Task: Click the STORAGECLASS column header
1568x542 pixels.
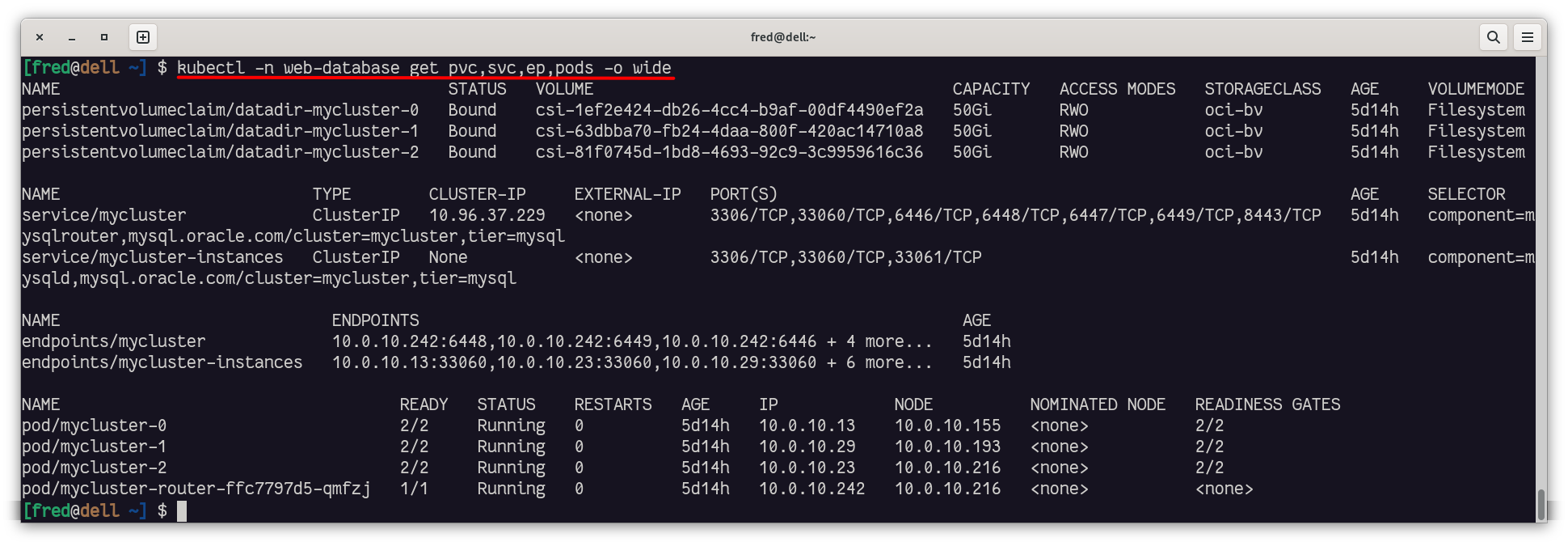Action: click(x=1262, y=89)
